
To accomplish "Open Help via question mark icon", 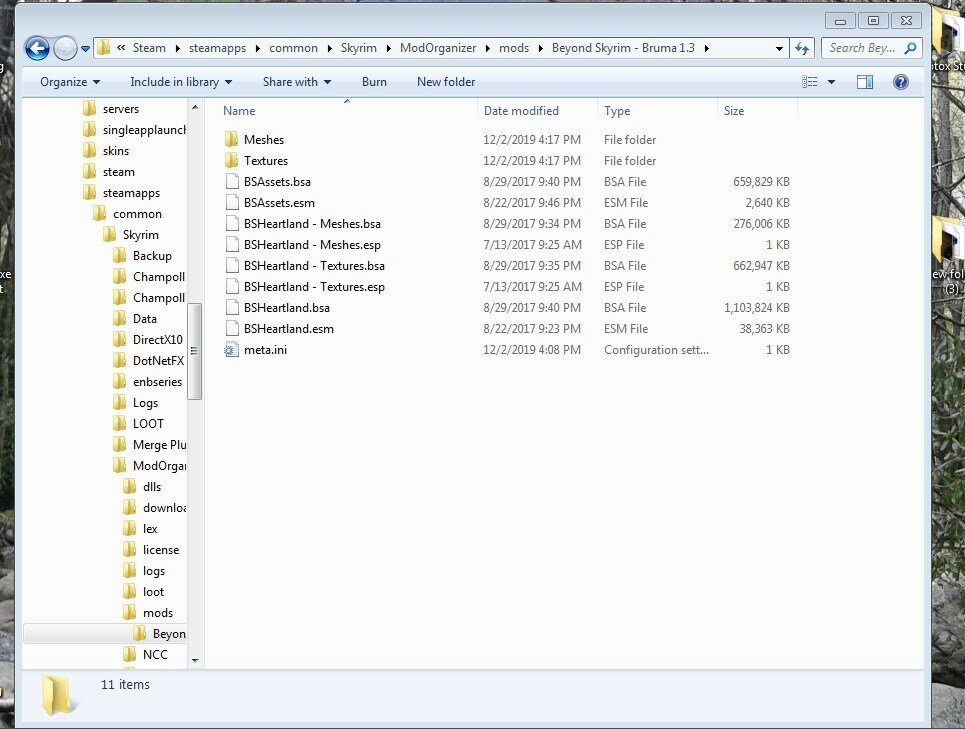I will pos(900,82).
